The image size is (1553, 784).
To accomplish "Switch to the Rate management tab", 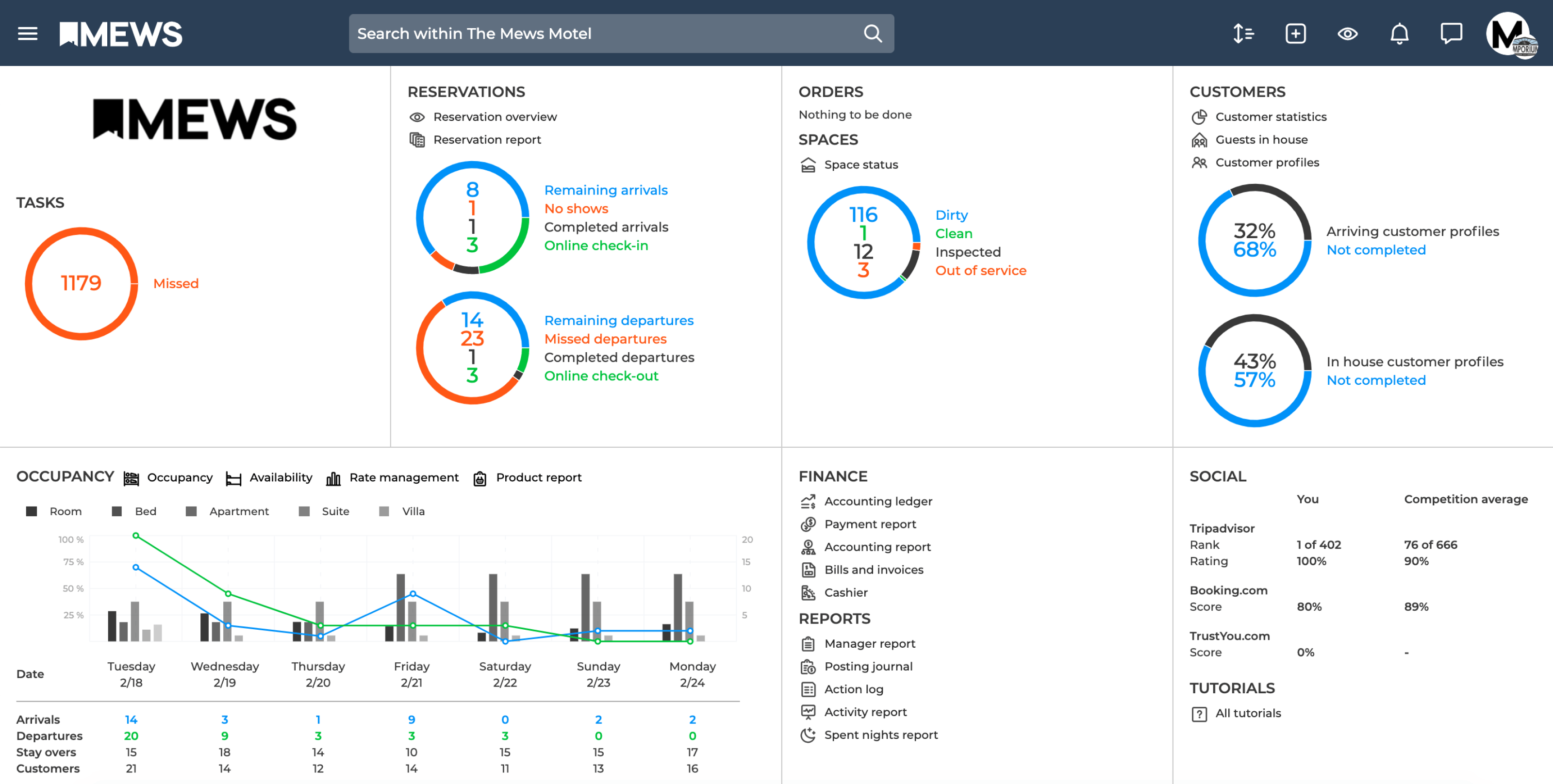I will pos(404,477).
